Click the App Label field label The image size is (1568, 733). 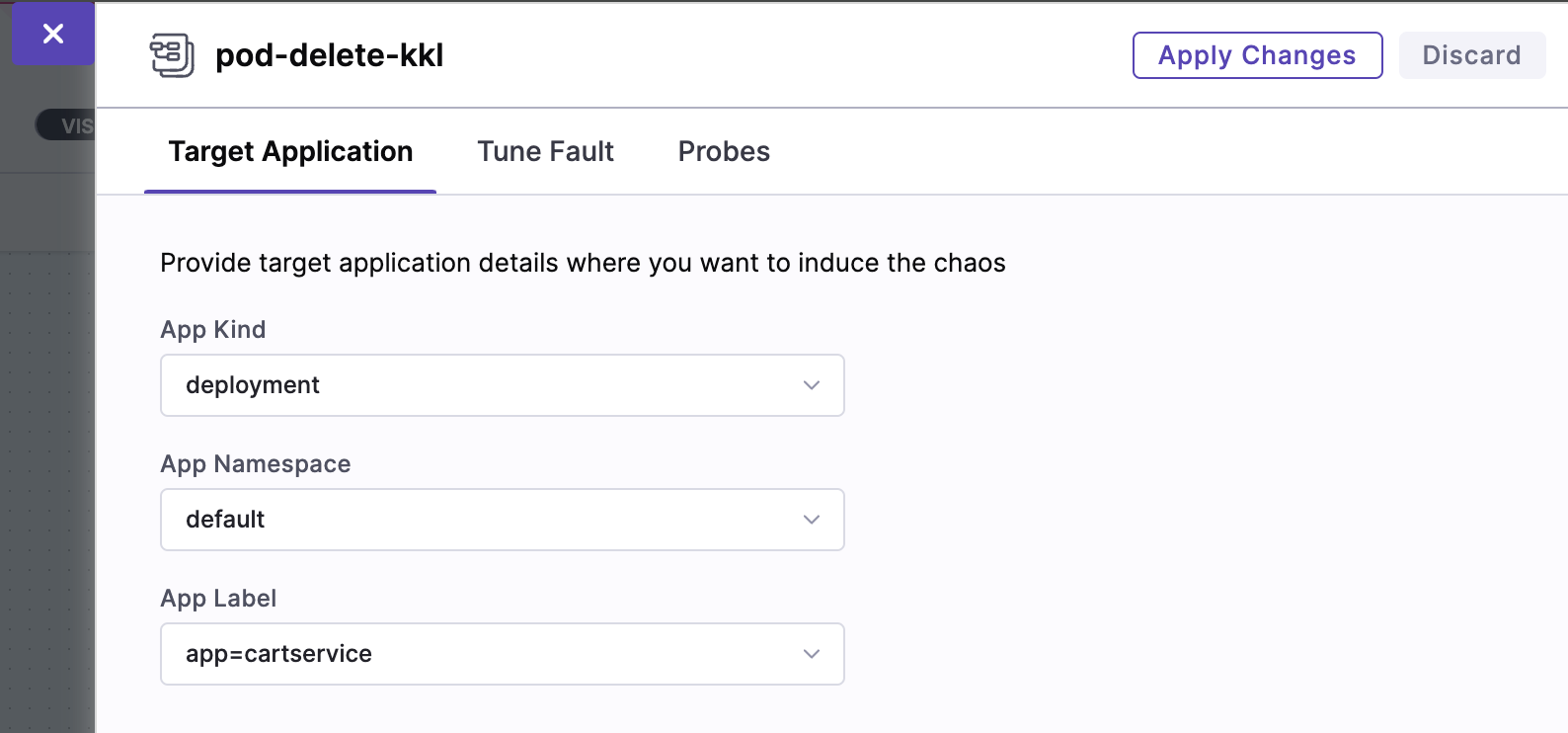(218, 599)
